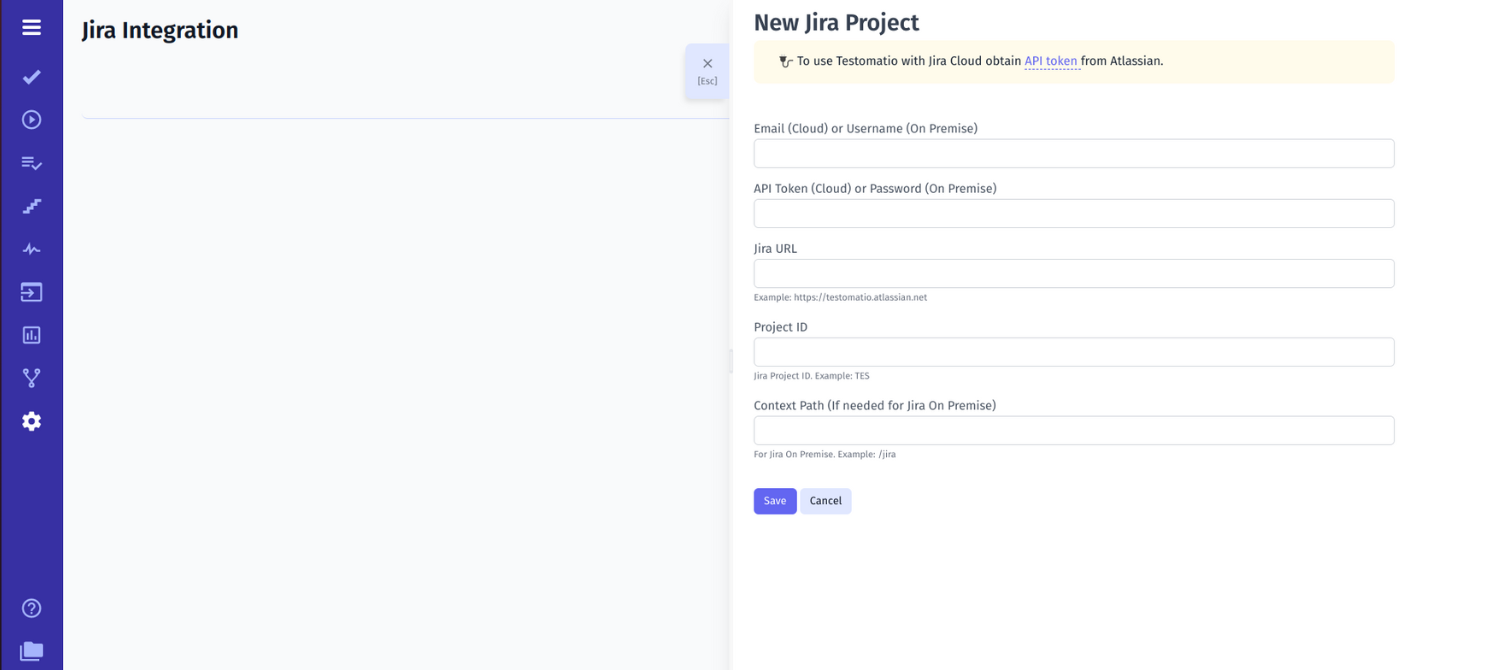Click the Jira URL input field
The width and height of the screenshot is (1488, 670).
(x=1073, y=273)
